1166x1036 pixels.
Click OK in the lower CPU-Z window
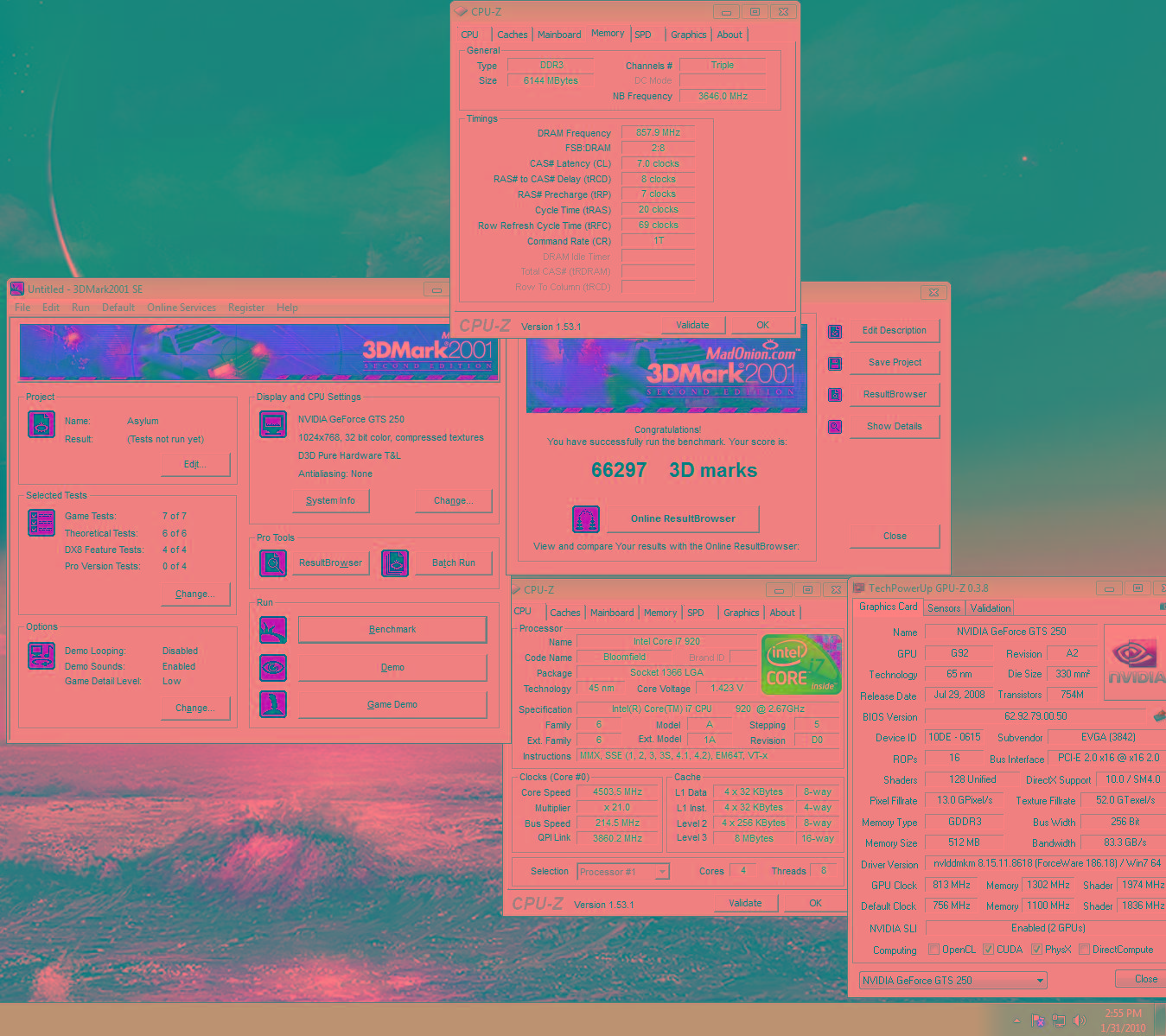(815, 904)
